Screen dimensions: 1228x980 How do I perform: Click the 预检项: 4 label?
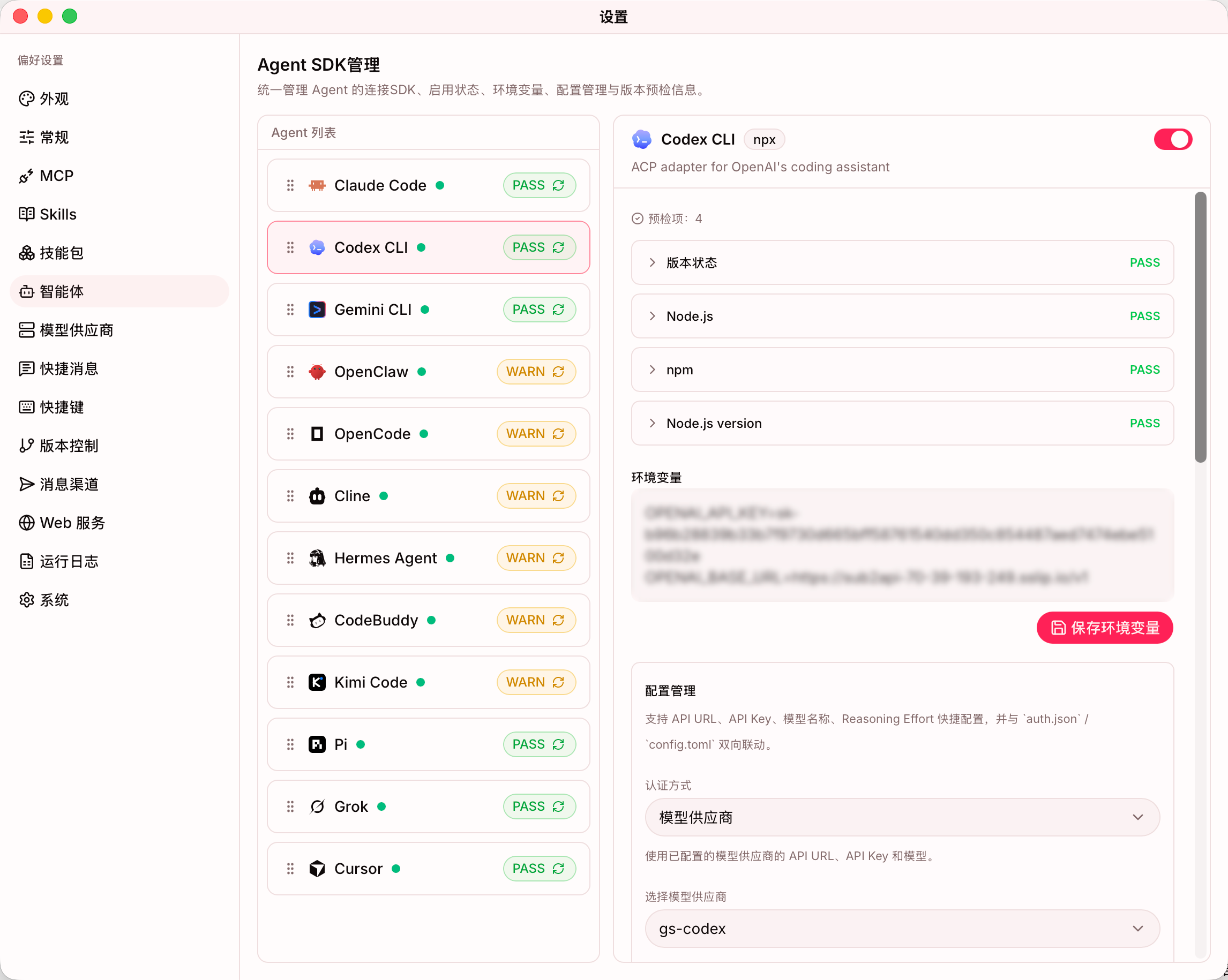click(x=667, y=218)
